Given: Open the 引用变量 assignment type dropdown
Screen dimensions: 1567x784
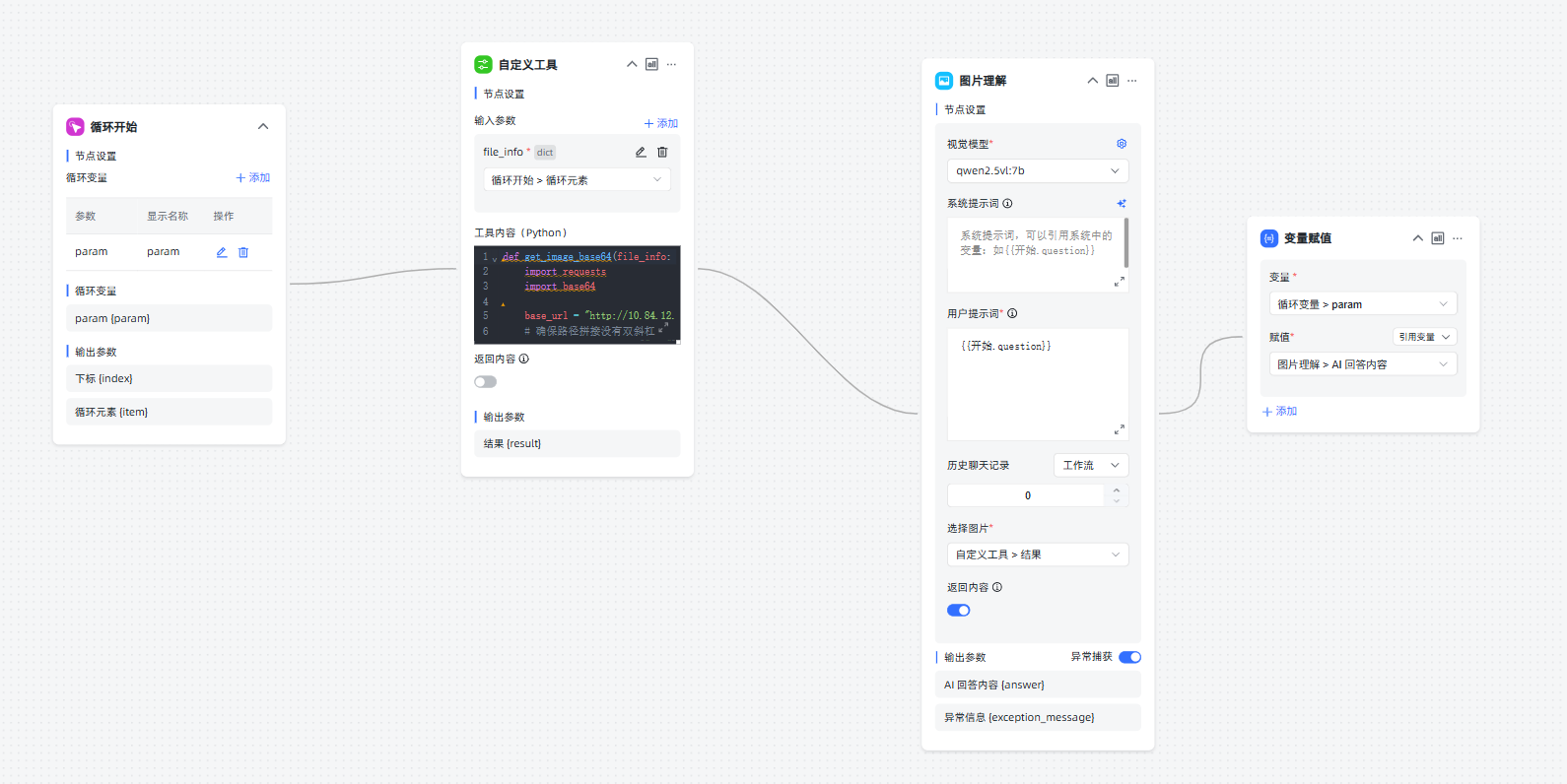Looking at the screenshot, I should tap(1424, 337).
